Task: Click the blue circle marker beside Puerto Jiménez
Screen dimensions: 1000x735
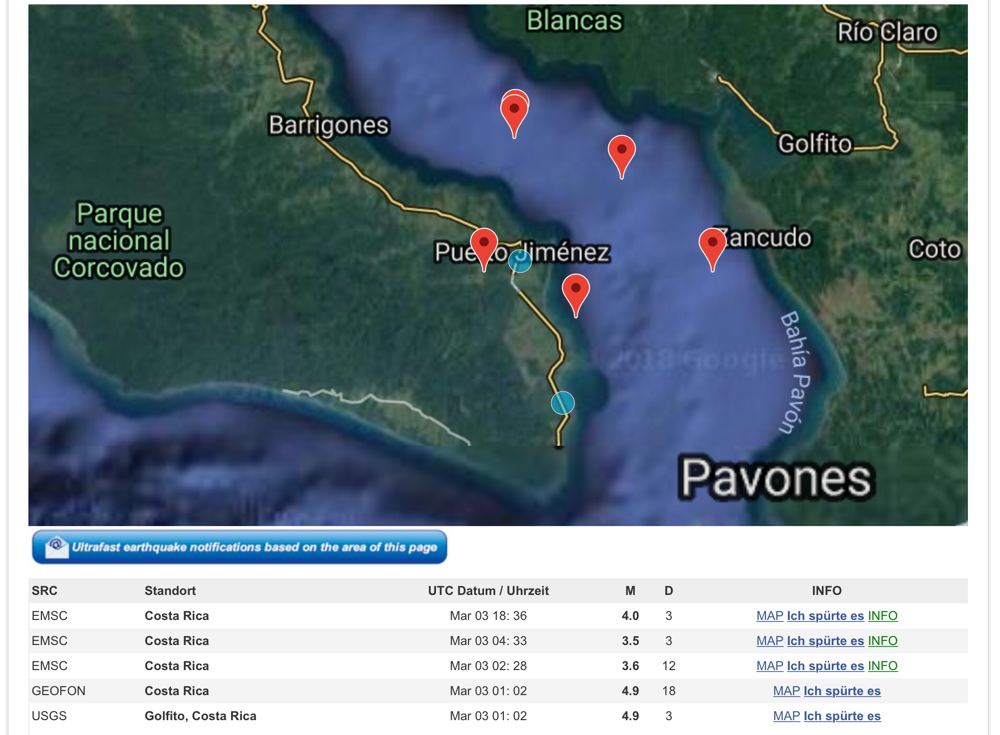Action: tap(520, 262)
